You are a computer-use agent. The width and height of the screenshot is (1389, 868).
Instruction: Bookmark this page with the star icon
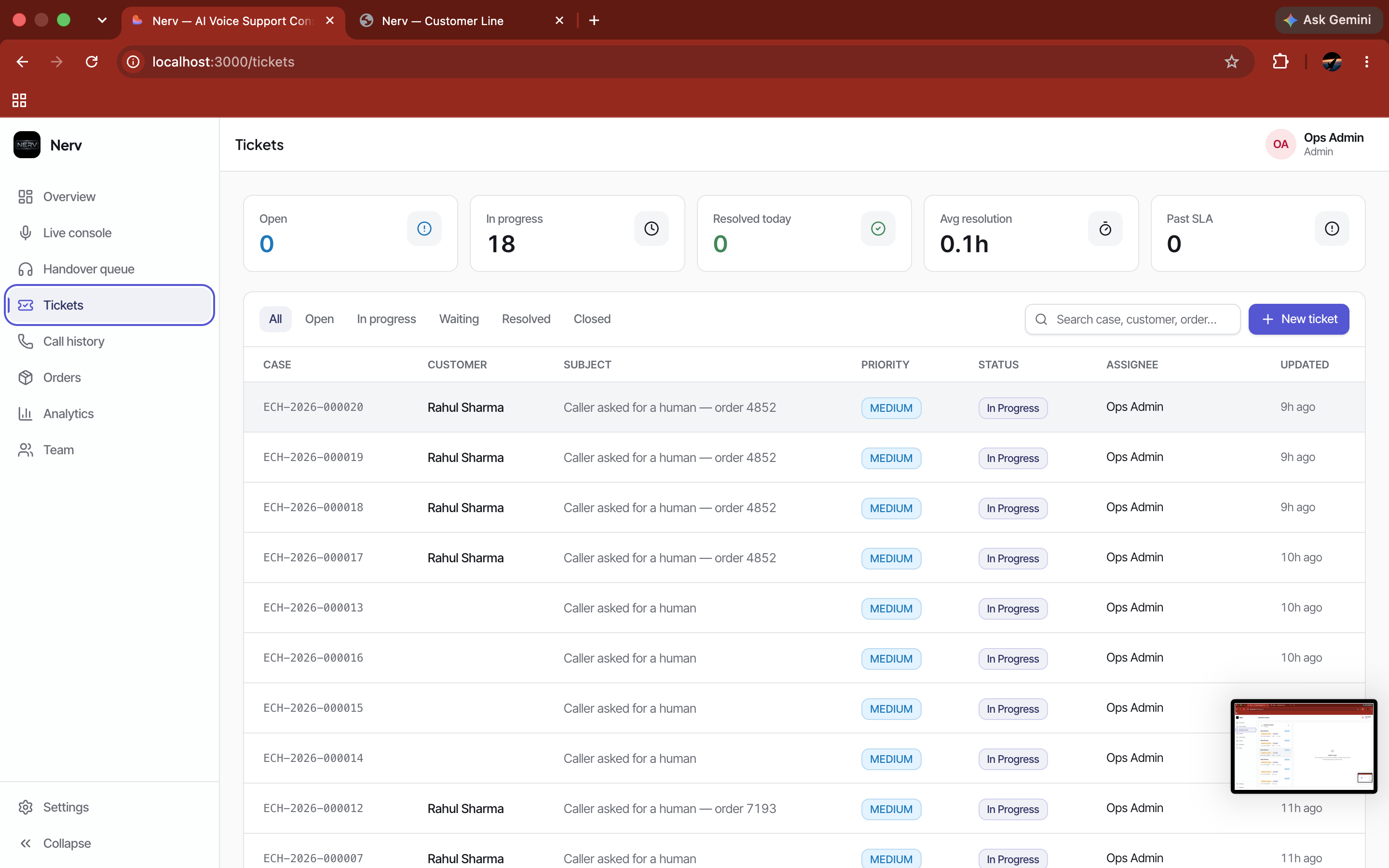click(1232, 61)
